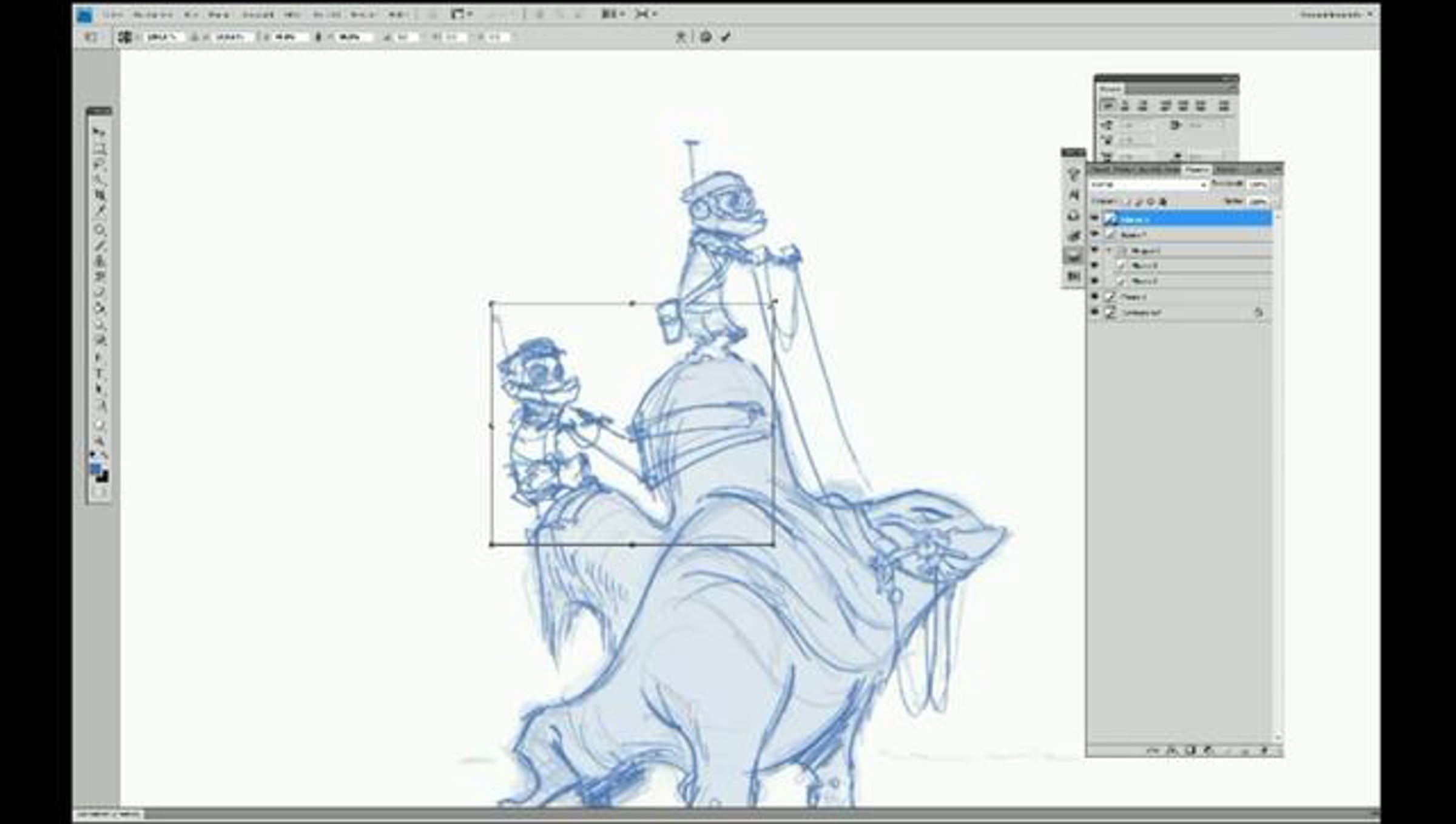Screen dimensions: 1456x824
Task: Select the Eyedropper tool
Action: pyautogui.click(x=99, y=210)
